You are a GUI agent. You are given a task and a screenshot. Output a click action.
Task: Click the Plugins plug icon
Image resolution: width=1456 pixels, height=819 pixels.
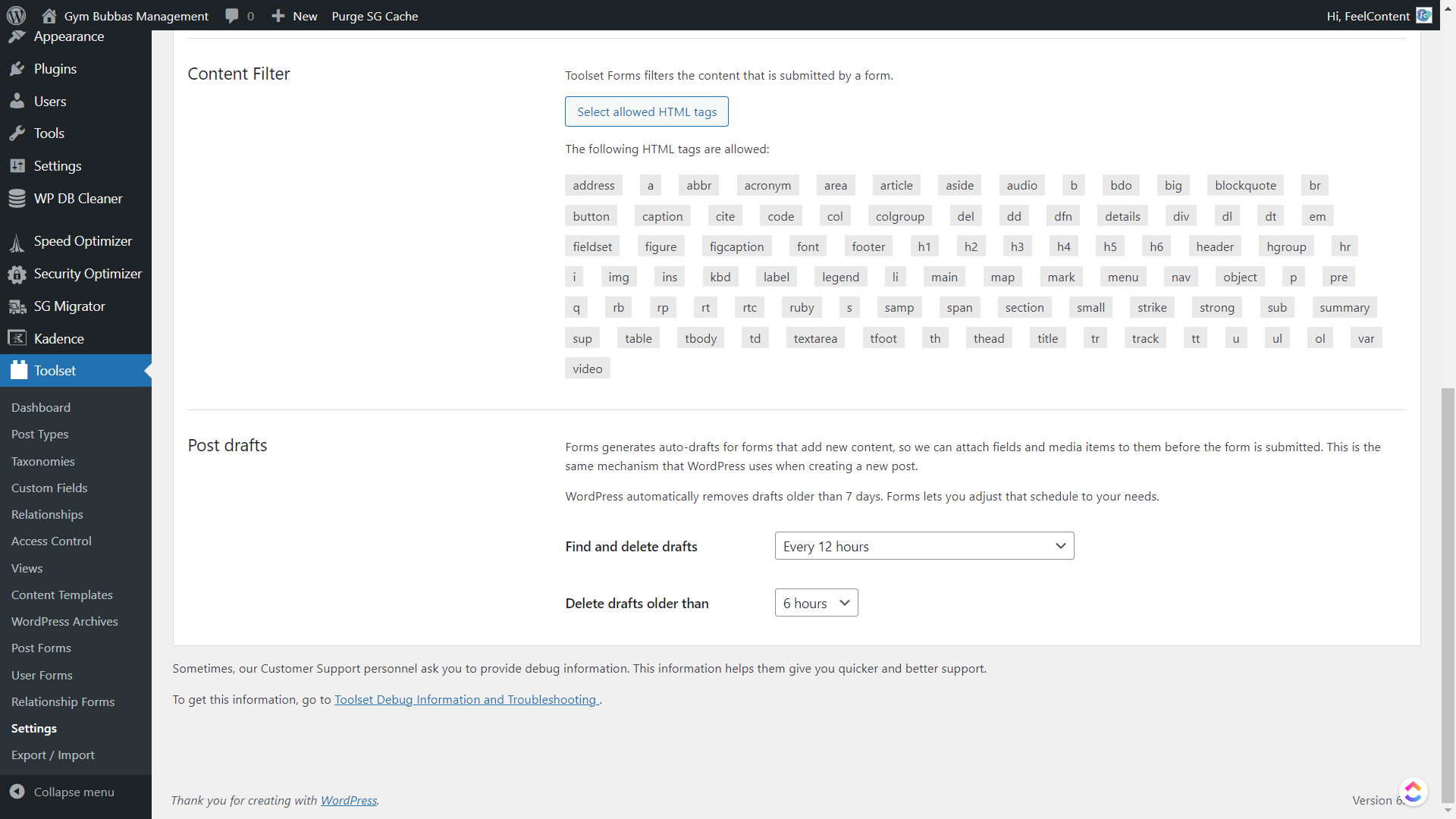[x=17, y=69]
